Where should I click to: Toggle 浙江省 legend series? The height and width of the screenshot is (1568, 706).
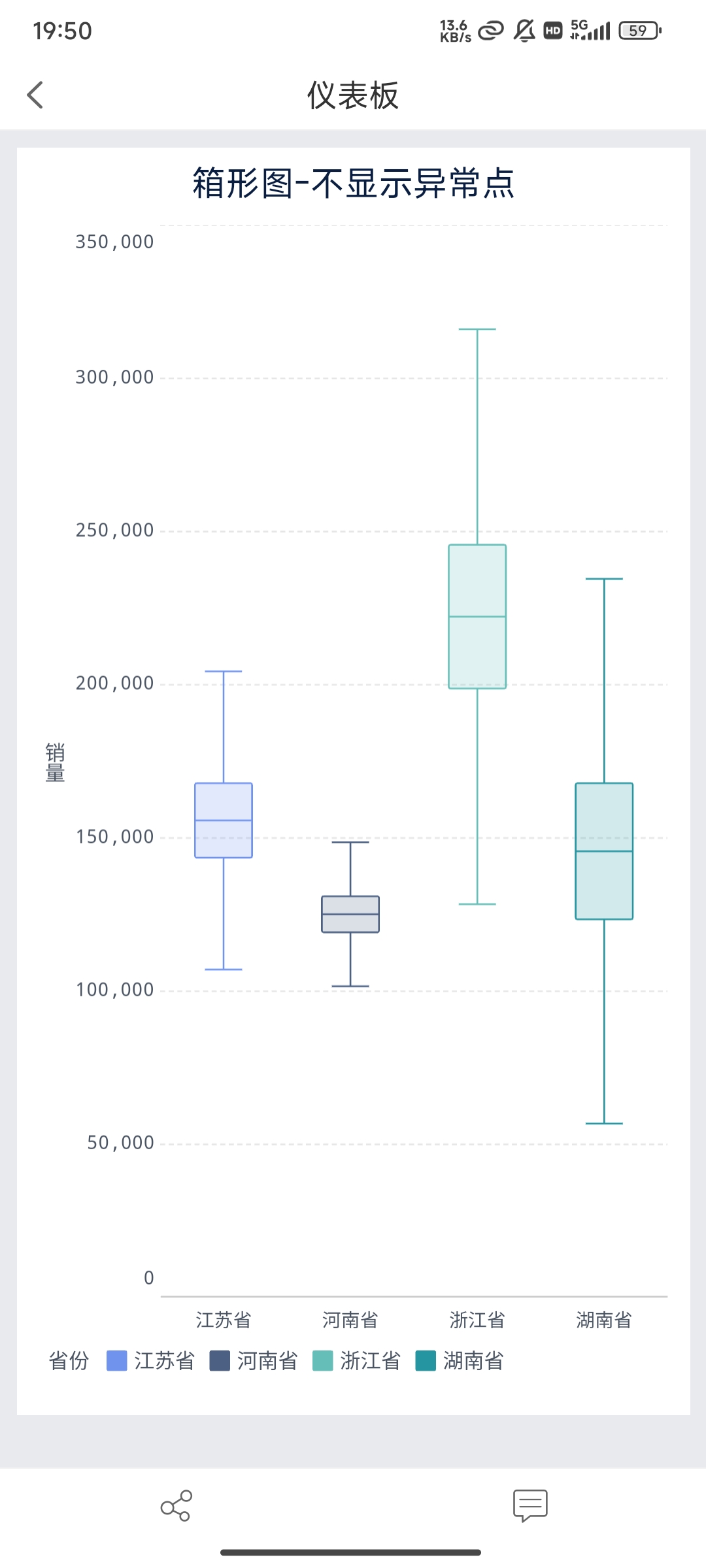coord(357,1361)
